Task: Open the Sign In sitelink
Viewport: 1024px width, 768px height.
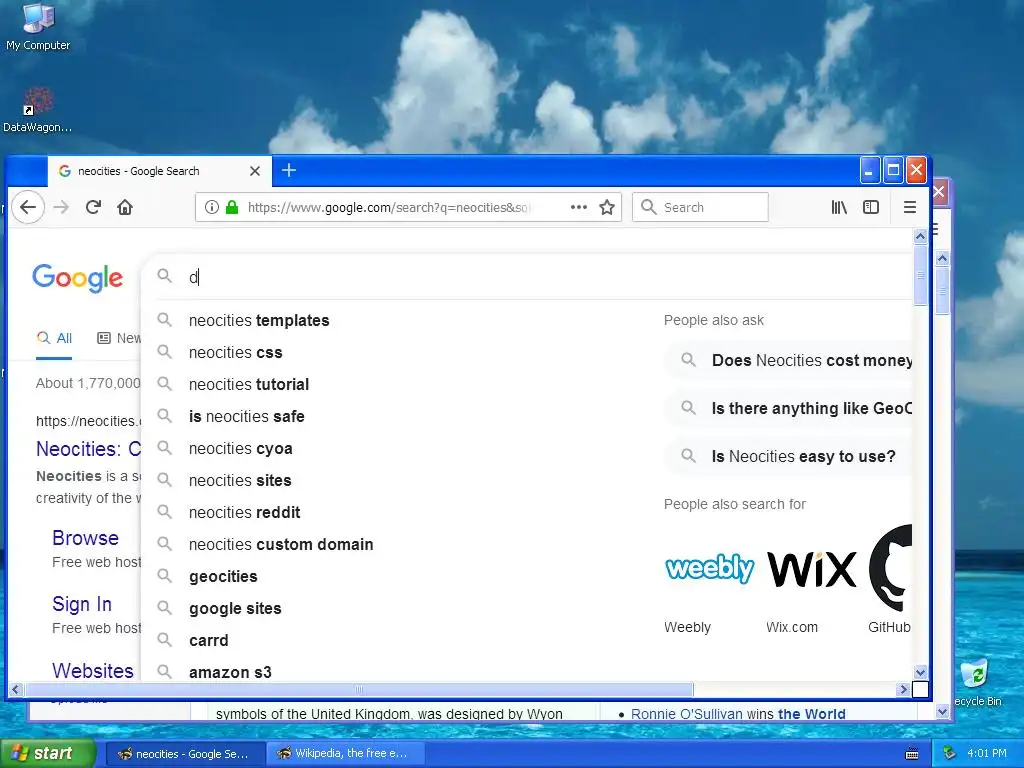Action: coord(82,604)
